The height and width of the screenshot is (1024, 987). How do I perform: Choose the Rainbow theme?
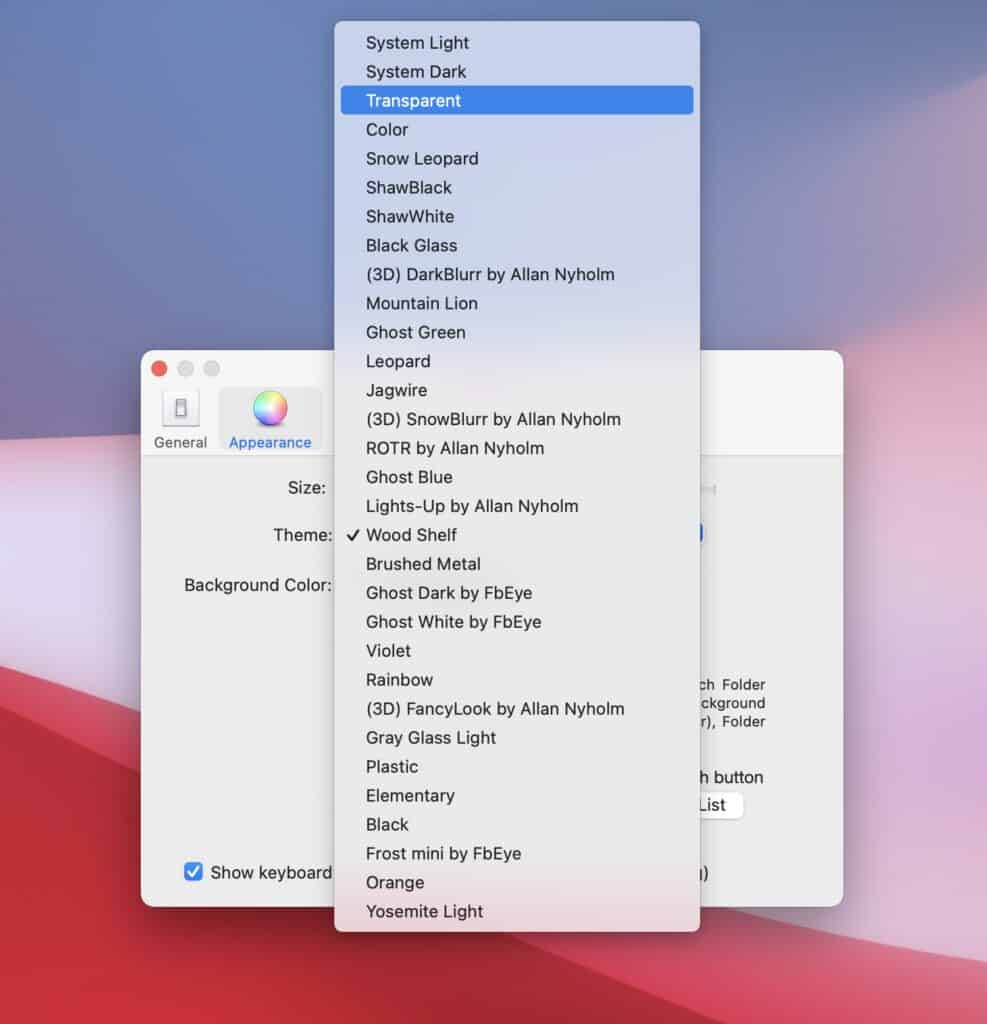click(399, 679)
